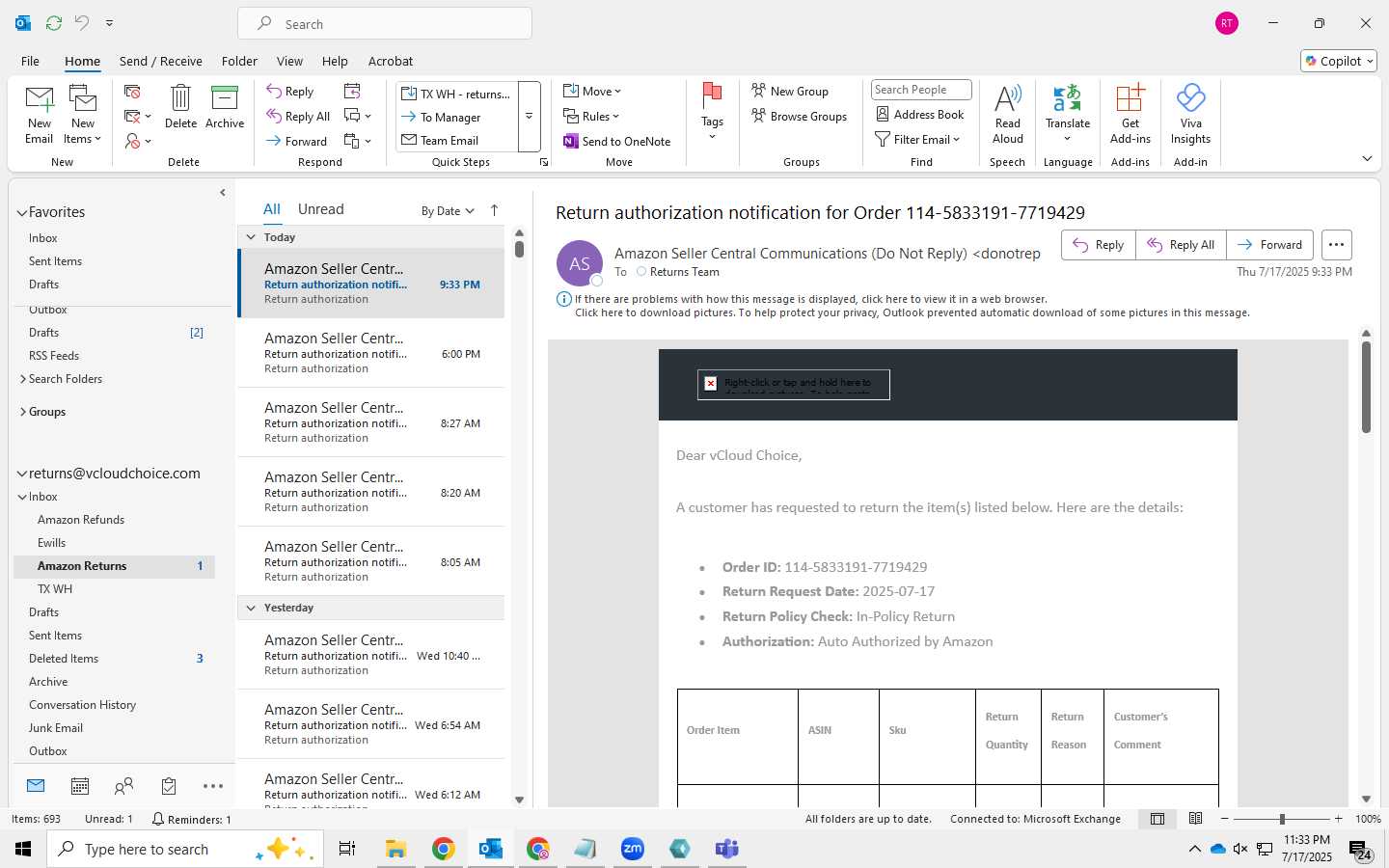Collapse the Today message group
The image size is (1389, 868).
251,237
